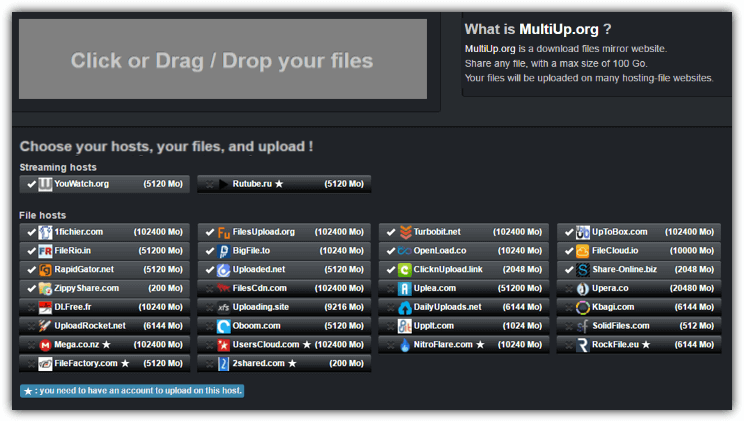Click the UsersCloud.com star icon
The image size is (744, 421).
pyautogui.click(x=223, y=345)
